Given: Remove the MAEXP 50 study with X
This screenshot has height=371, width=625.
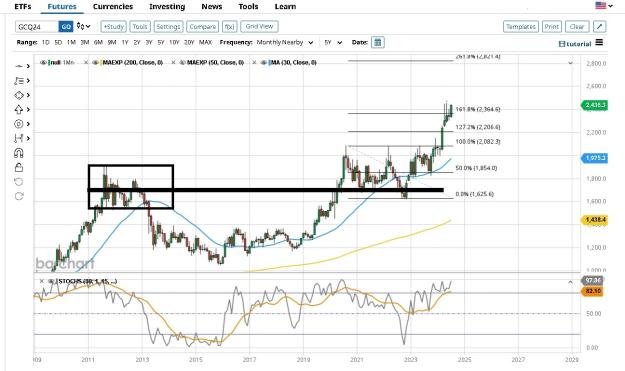Looking at the screenshot, I should 254,63.
